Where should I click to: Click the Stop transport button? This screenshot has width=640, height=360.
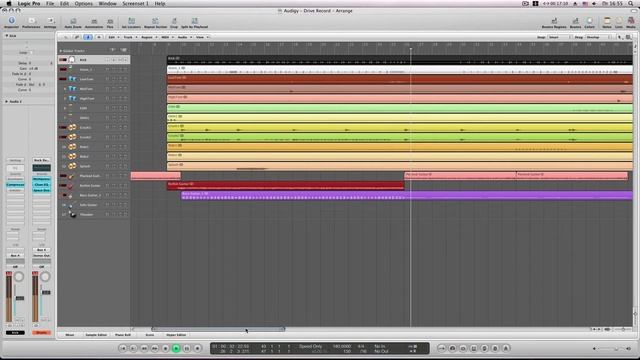165,348
